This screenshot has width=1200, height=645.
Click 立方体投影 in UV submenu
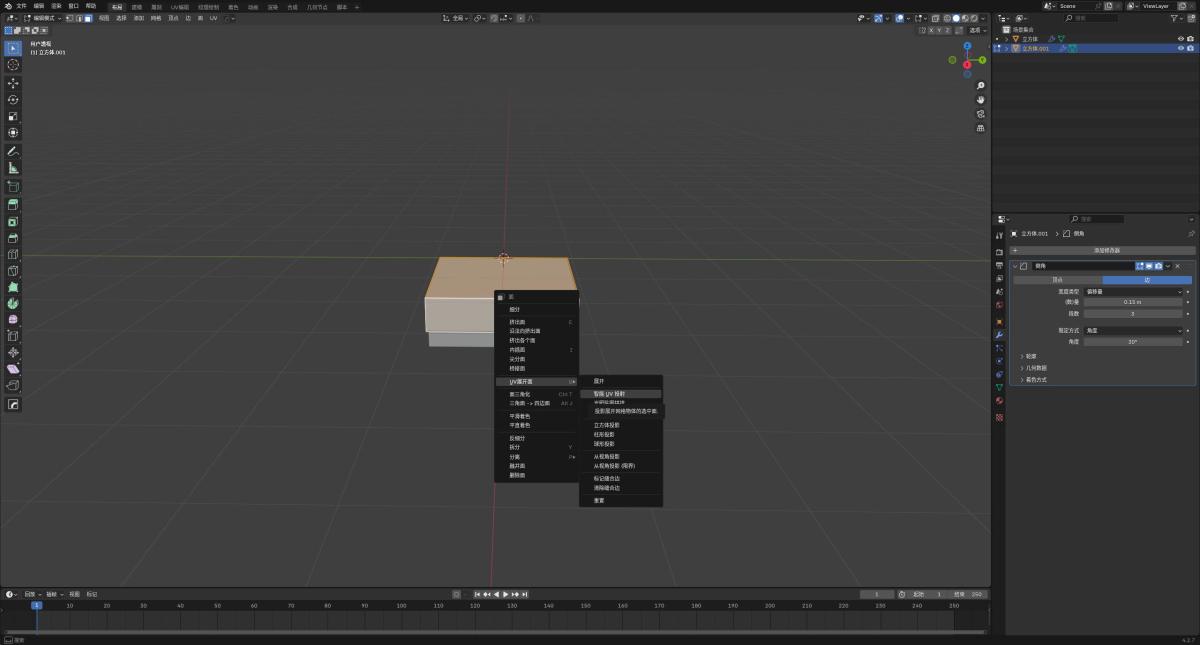click(x=606, y=425)
